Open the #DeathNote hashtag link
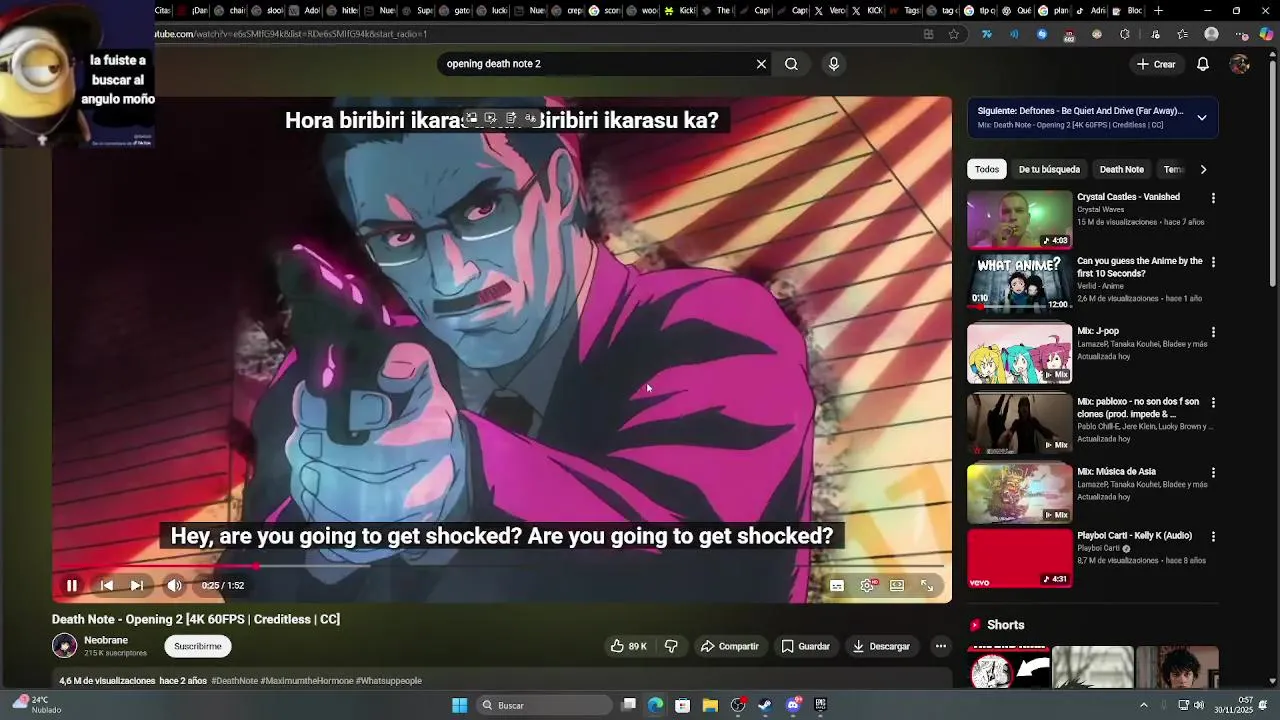This screenshot has width=1280, height=720. tap(234, 681)
